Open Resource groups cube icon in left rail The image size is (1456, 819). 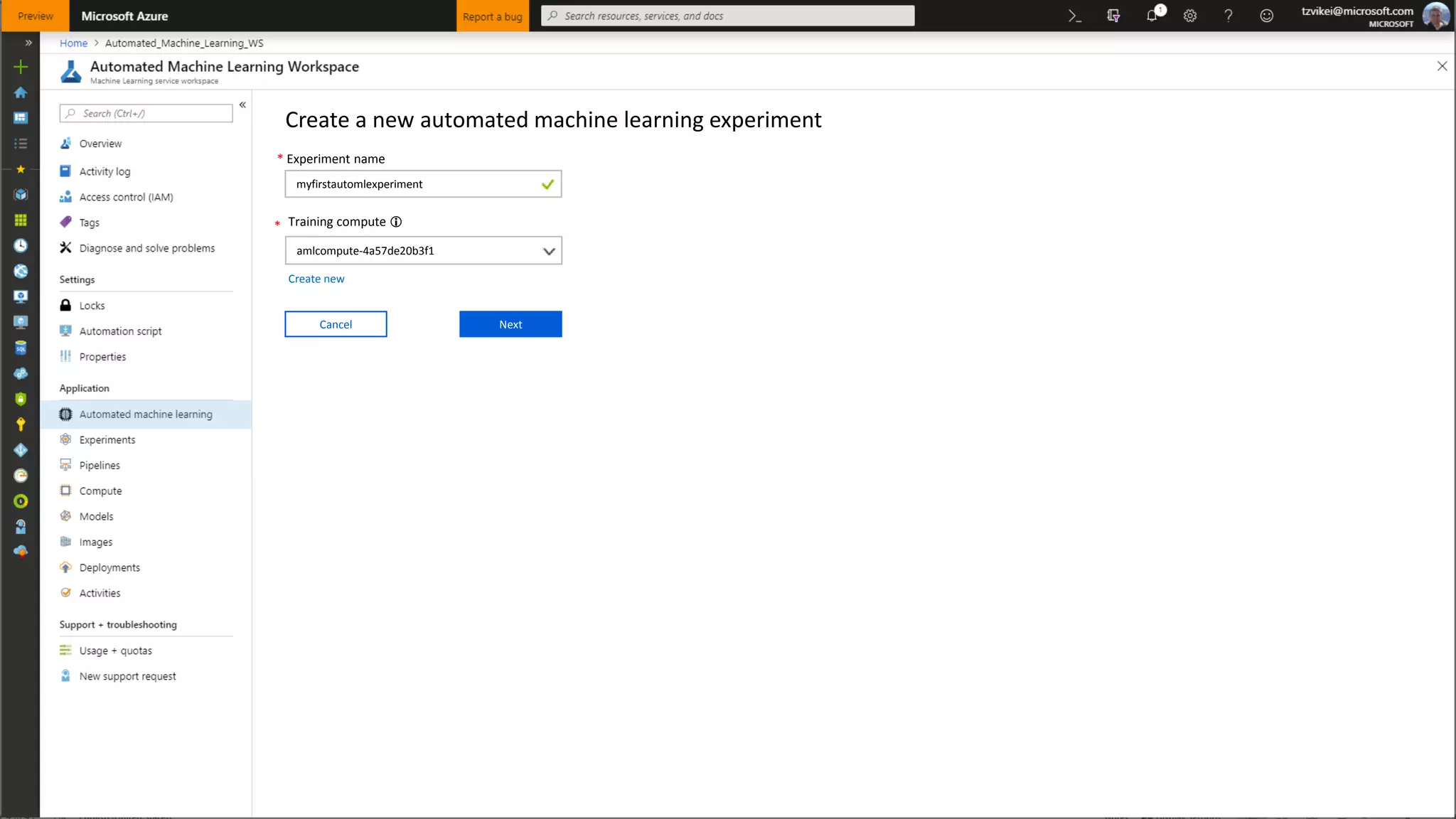coord(21,195)
